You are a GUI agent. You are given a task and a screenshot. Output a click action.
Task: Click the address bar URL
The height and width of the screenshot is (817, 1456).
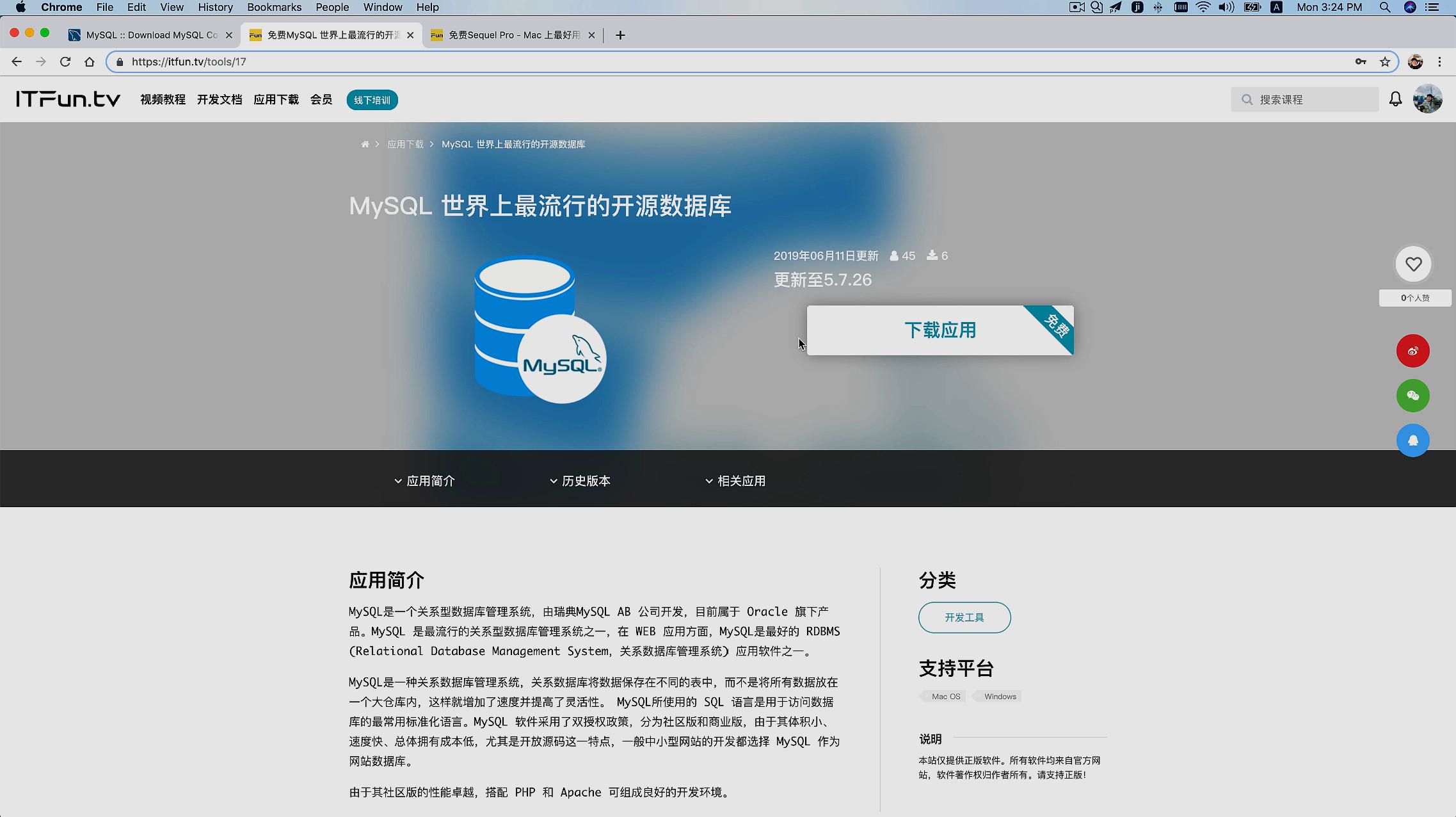189,61
